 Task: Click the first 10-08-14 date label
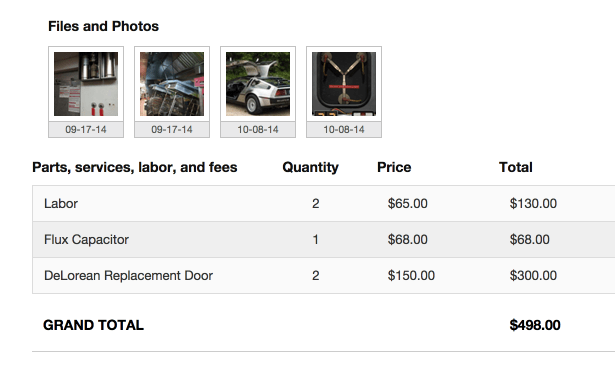(x=258, y=129)
